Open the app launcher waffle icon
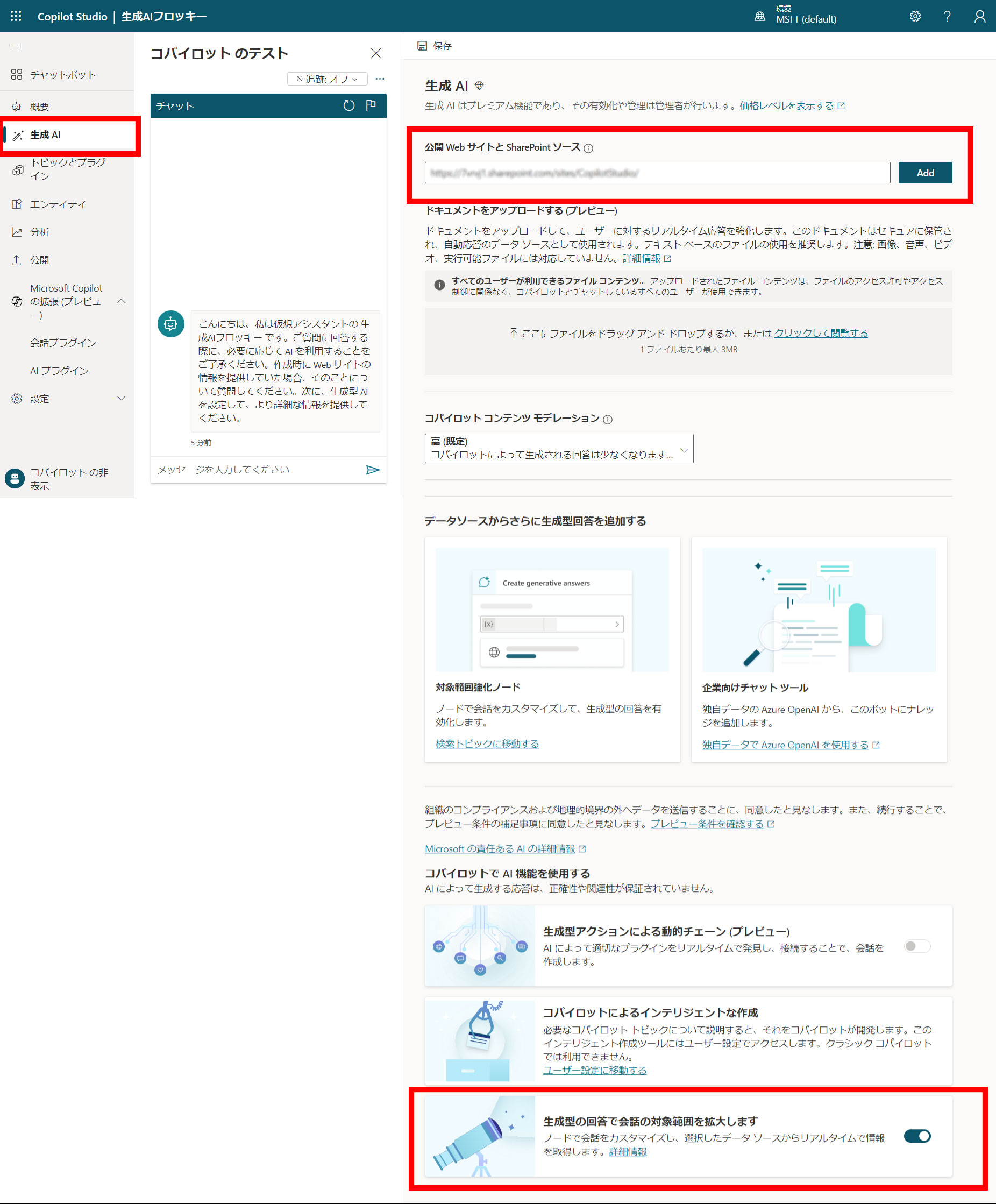 (x=16, y=16)
